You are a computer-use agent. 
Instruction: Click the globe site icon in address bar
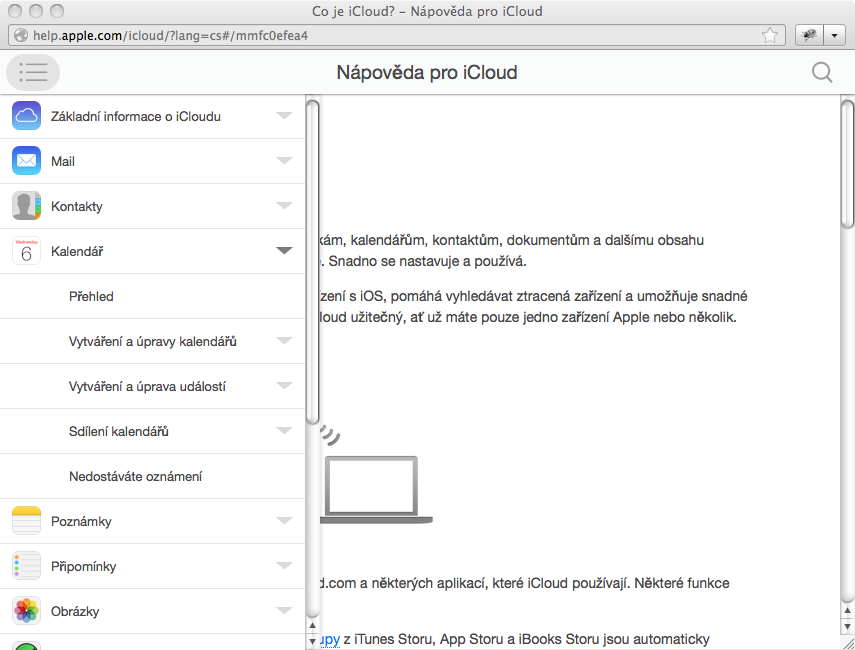pos(21,35)
